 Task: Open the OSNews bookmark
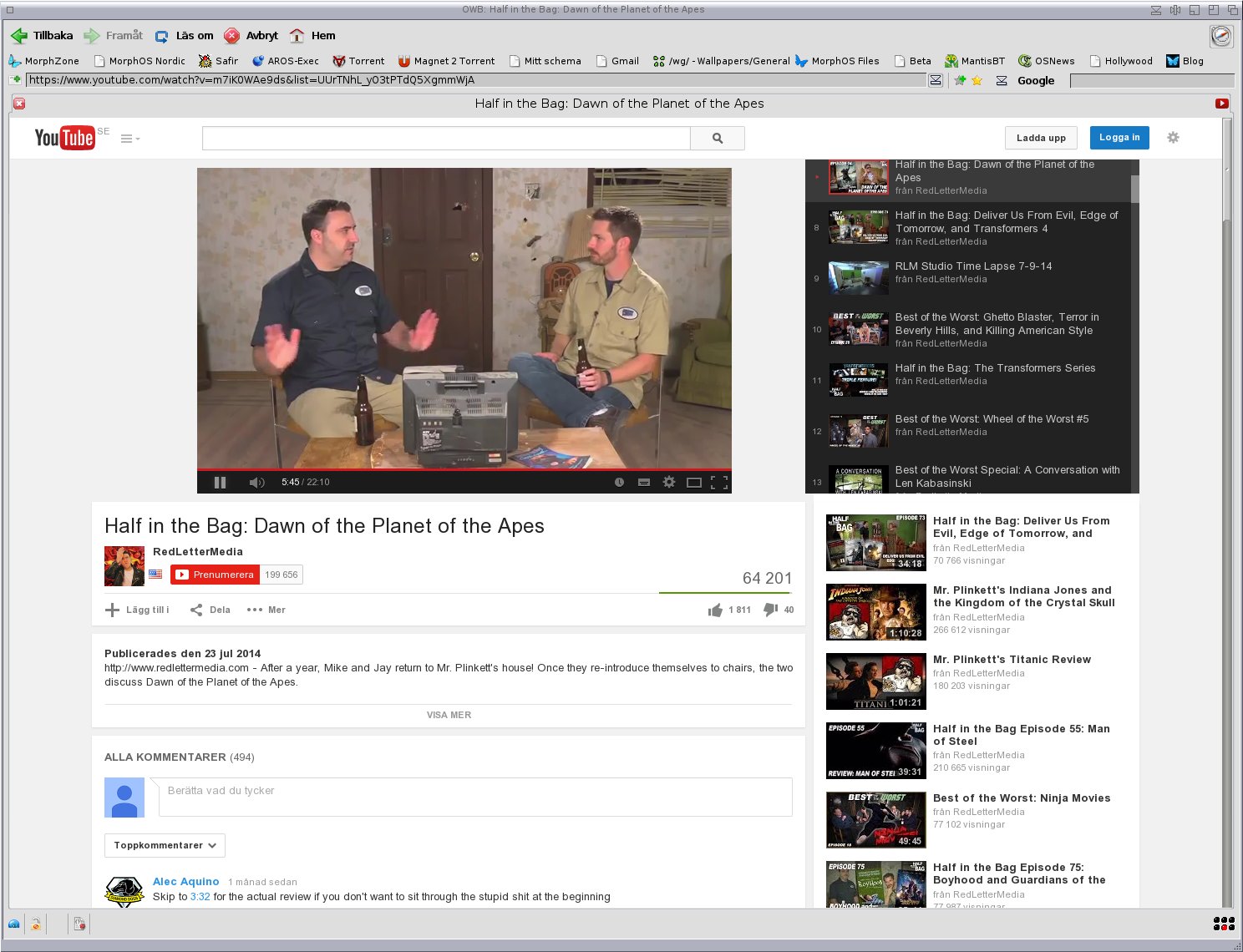point(1047,61)
